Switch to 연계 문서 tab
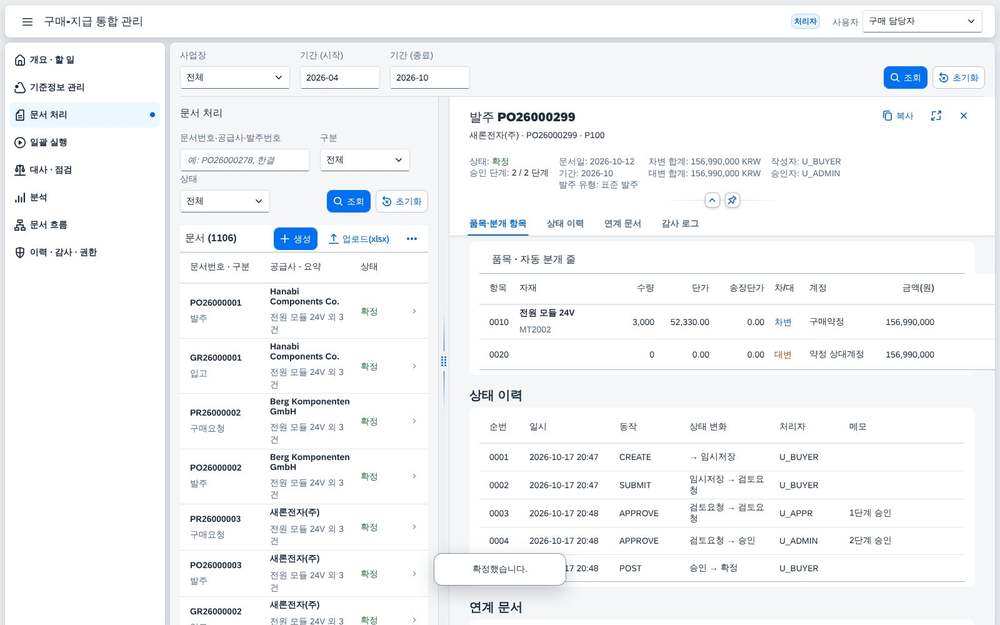The image size is (1000, 625). tap(622, 224)
